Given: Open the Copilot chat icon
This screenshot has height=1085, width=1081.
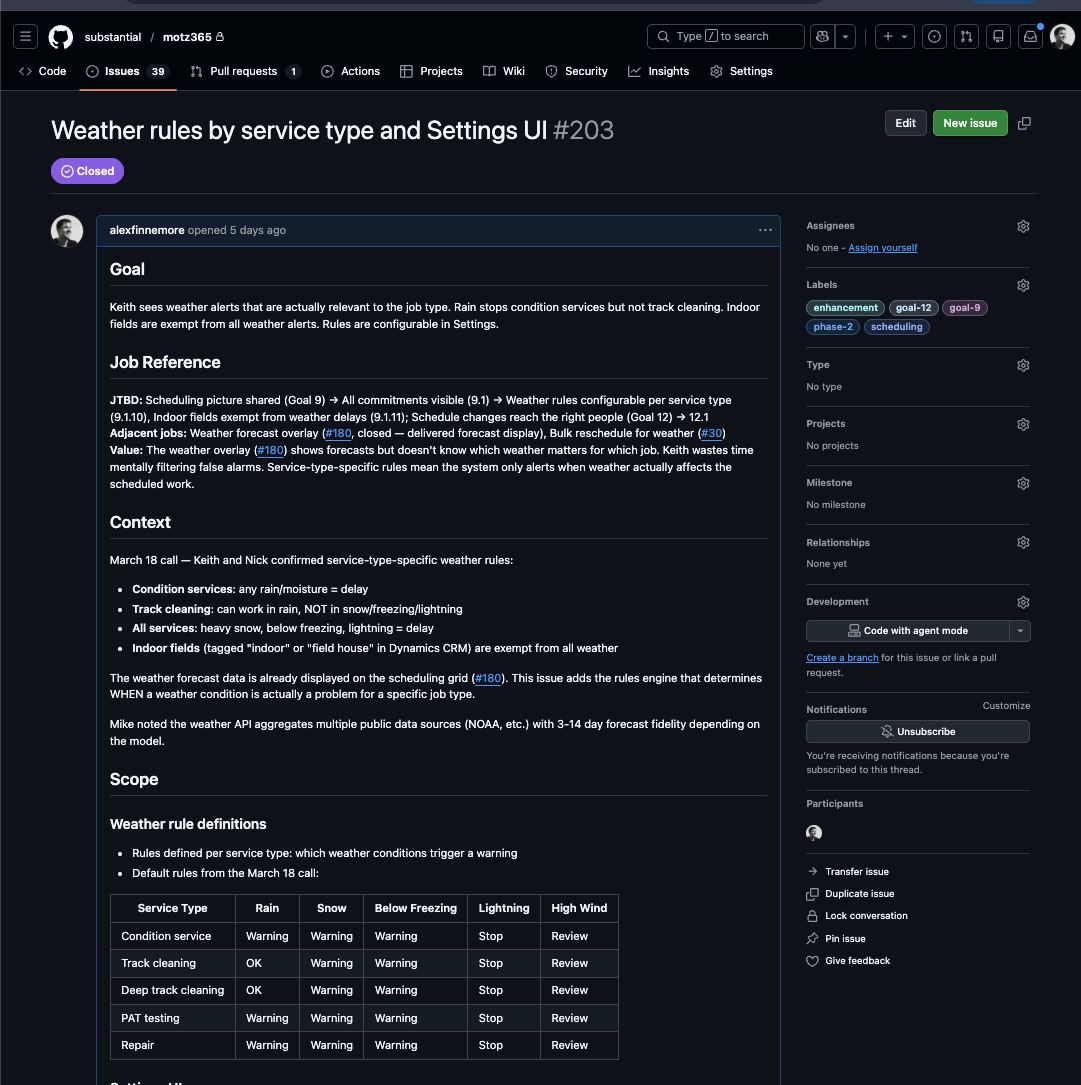Looking at the screenshot, I should coord(822,37).
